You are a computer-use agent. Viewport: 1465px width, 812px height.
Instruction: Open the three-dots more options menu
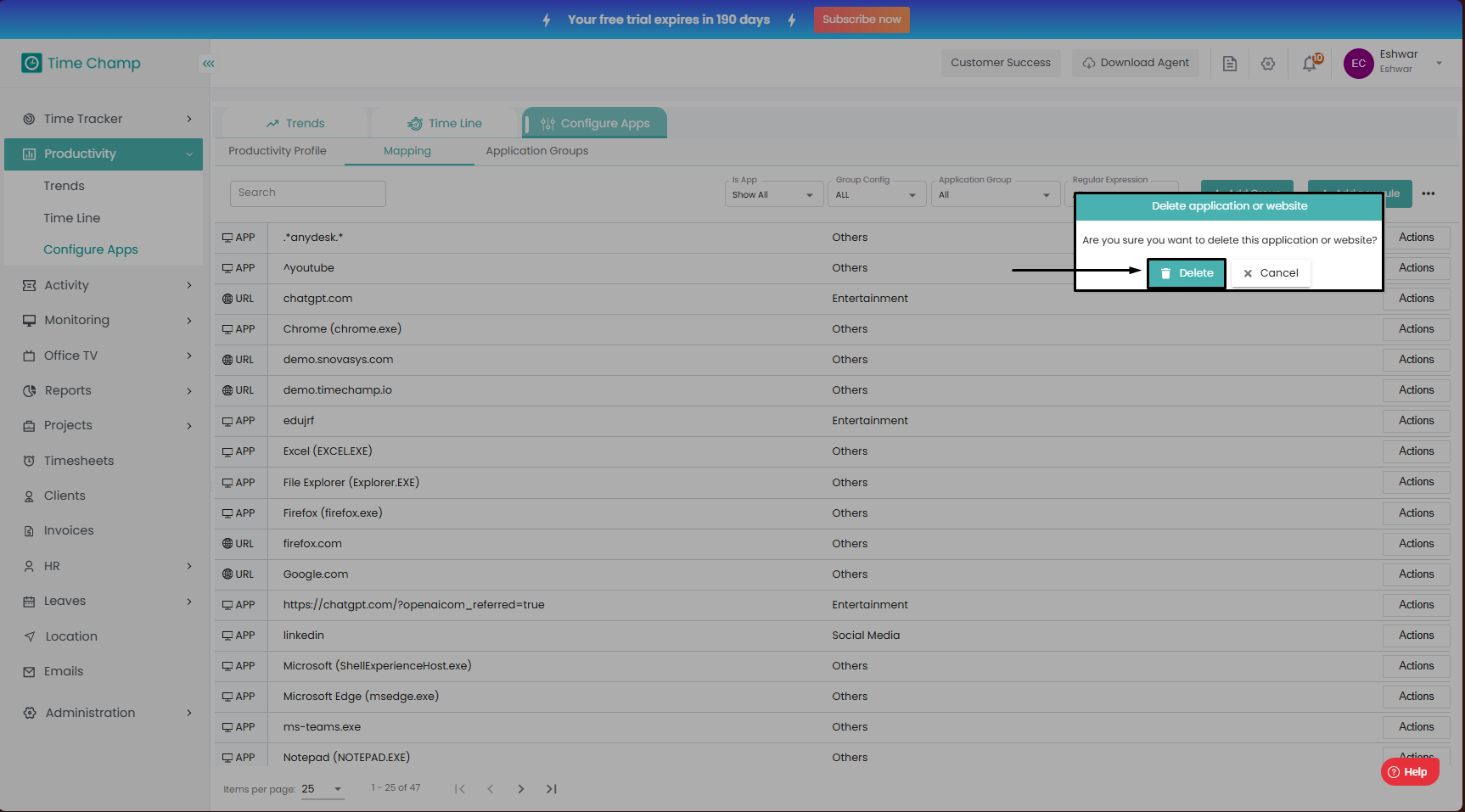(x=1429, y=193)
